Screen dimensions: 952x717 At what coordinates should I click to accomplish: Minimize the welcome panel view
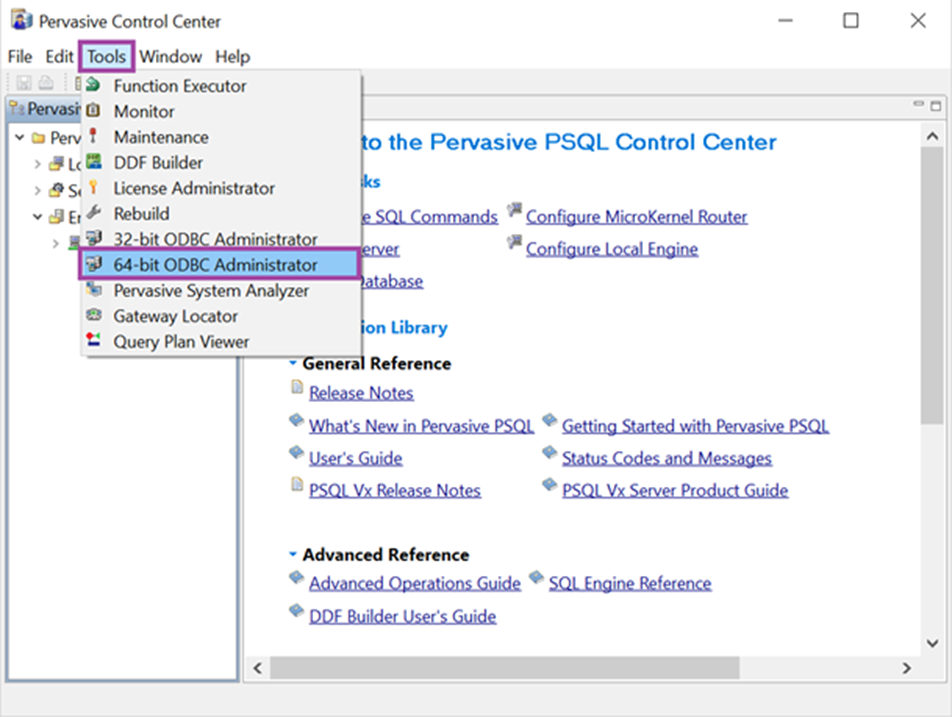pos(919,104)
